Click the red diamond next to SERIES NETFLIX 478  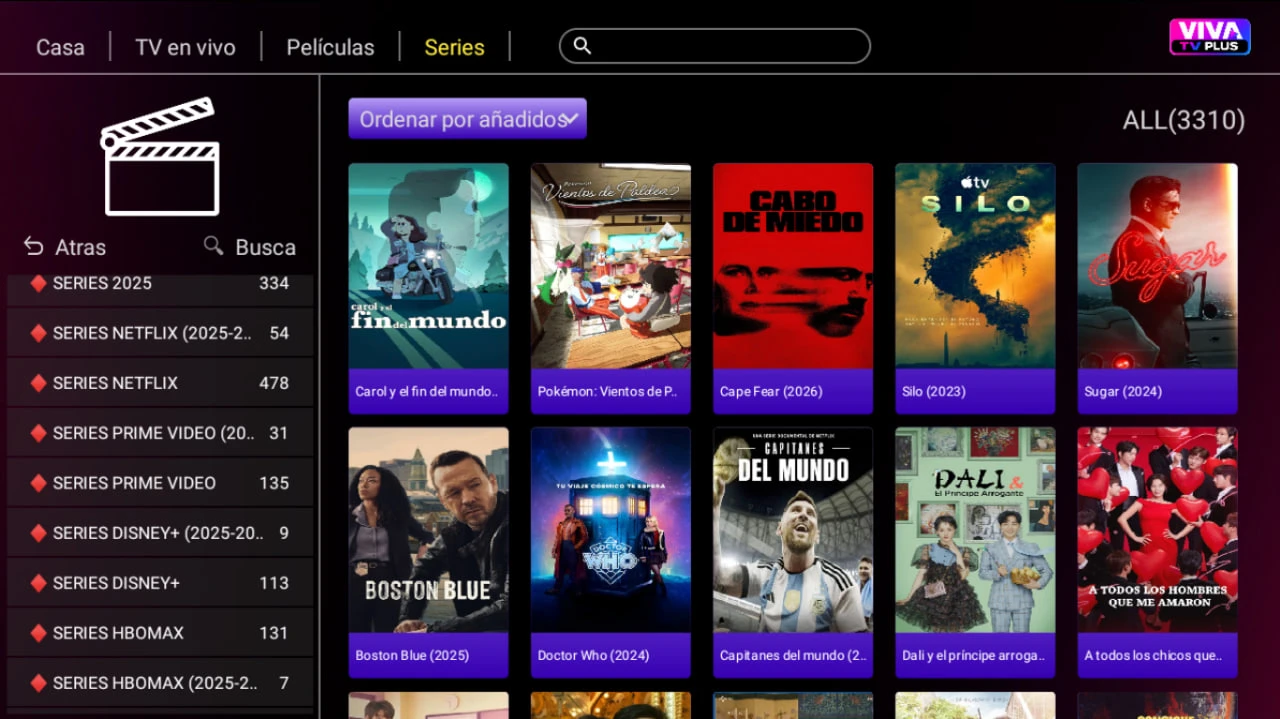[x=38, y=383]
